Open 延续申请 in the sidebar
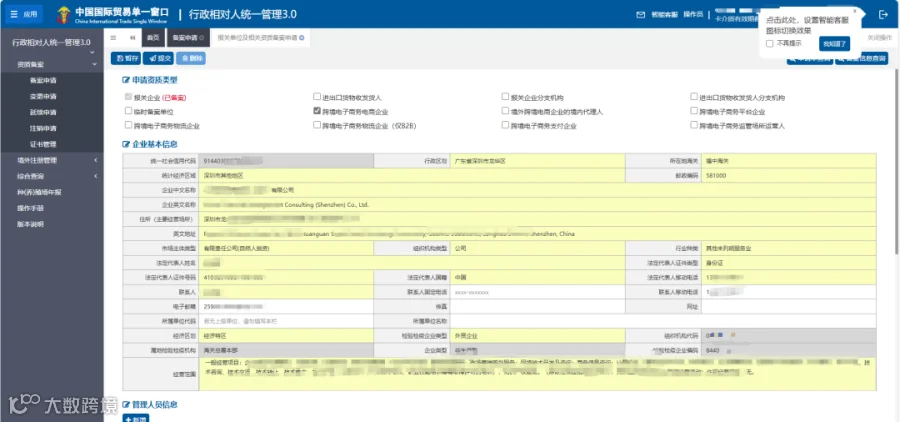Screen dimensions: 900x422 pyautogui.click(x=43, y=113)
